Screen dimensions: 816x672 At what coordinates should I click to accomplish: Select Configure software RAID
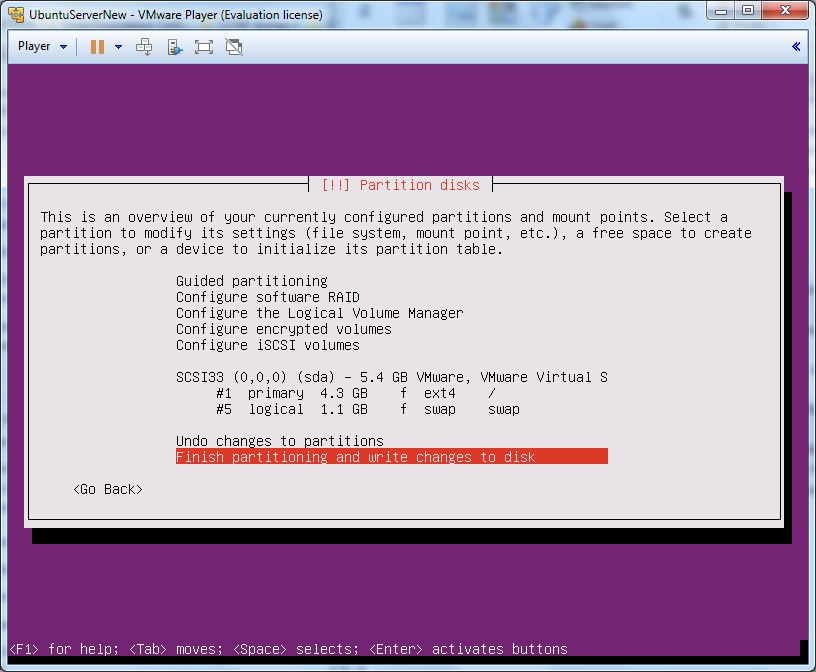tap(267, 297)
